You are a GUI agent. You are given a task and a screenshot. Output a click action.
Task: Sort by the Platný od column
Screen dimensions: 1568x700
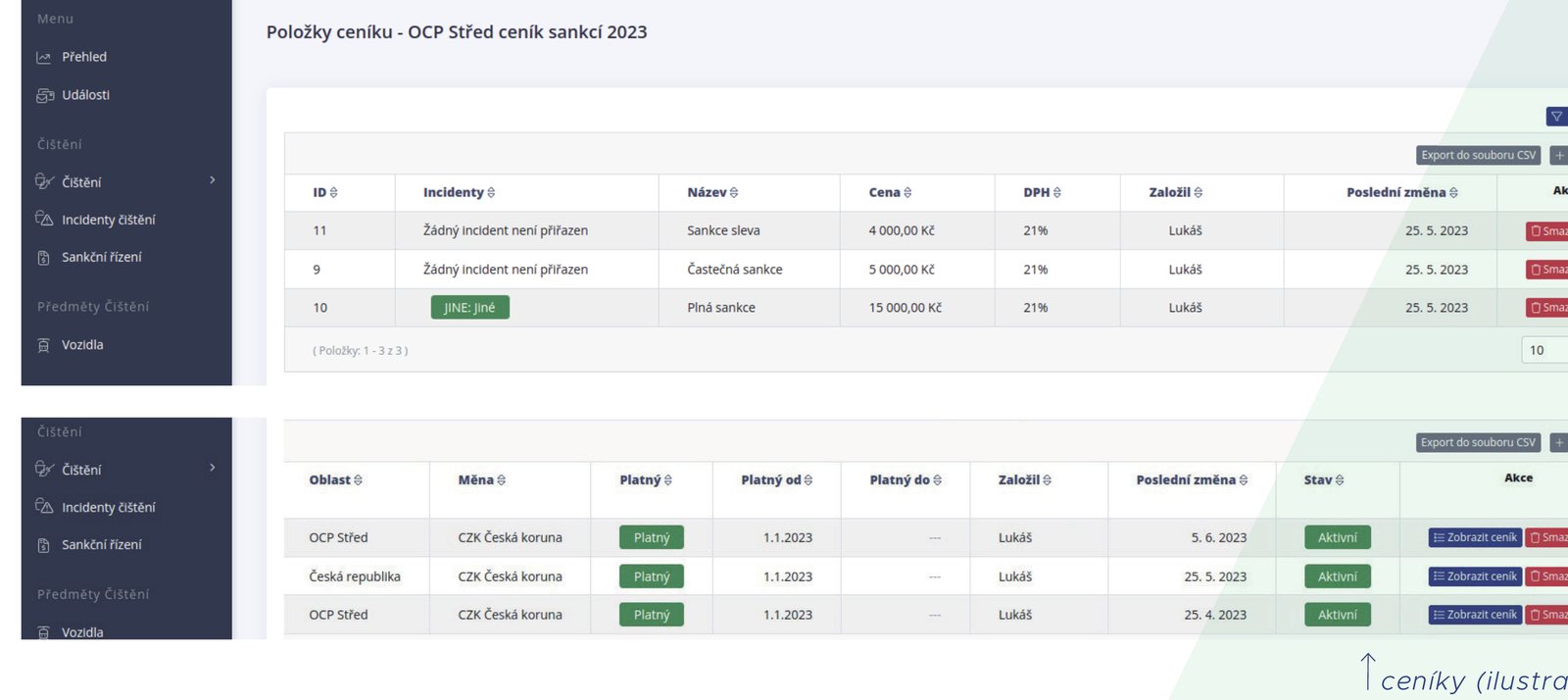777,479
